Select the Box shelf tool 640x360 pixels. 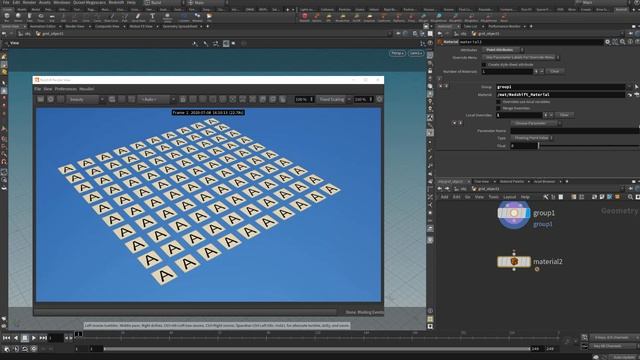(7, 17)
